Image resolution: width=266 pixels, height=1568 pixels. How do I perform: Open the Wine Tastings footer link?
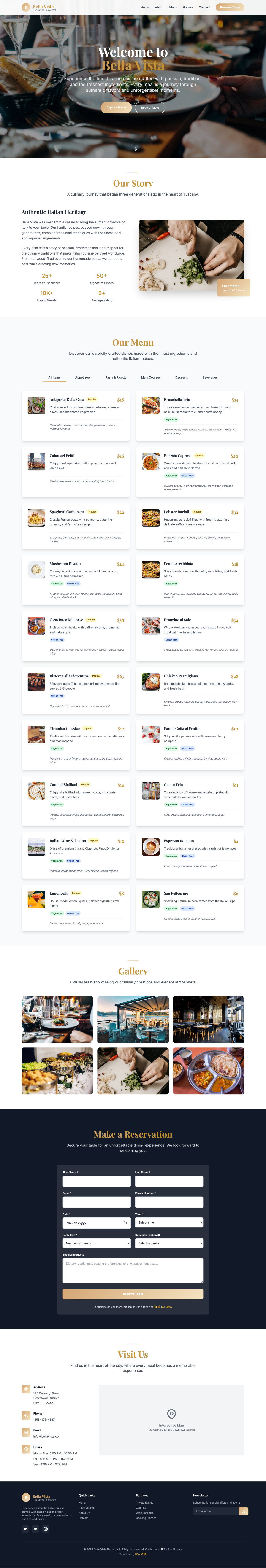(144, 1513)
